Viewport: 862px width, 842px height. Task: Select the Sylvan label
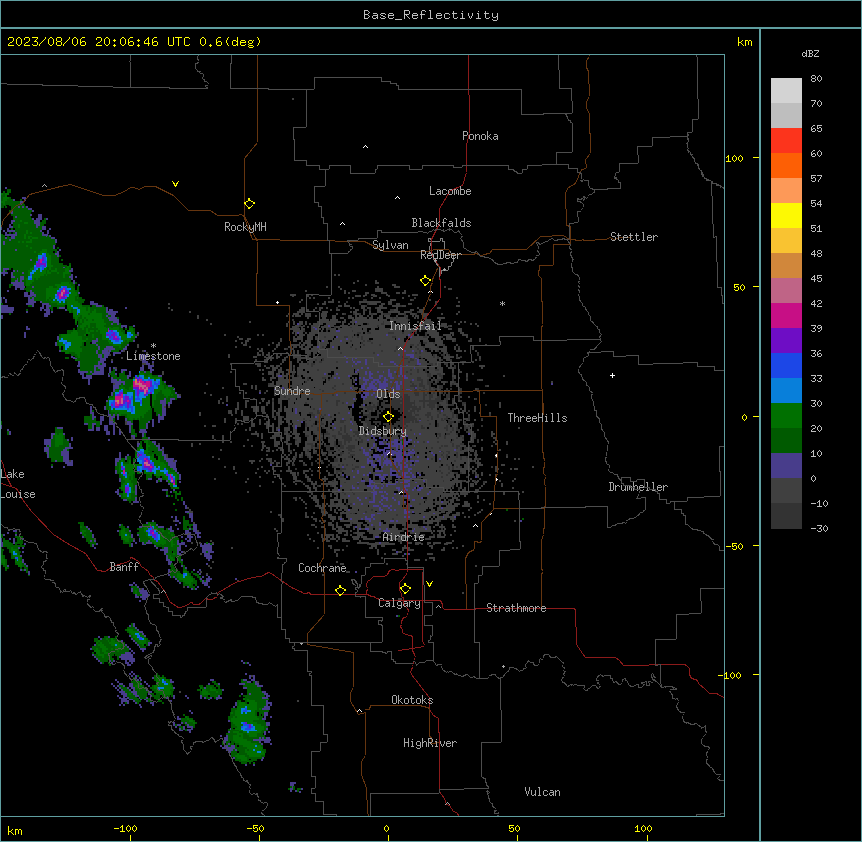pyautogui.click(x=390, y=245)
